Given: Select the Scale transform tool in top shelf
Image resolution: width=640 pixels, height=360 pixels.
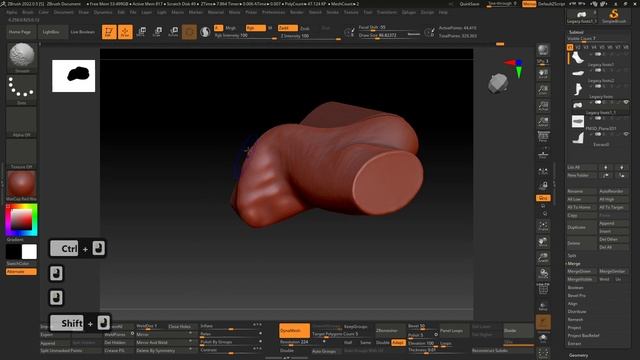Looking at the screenshot, I should click(x=158, y=32).
